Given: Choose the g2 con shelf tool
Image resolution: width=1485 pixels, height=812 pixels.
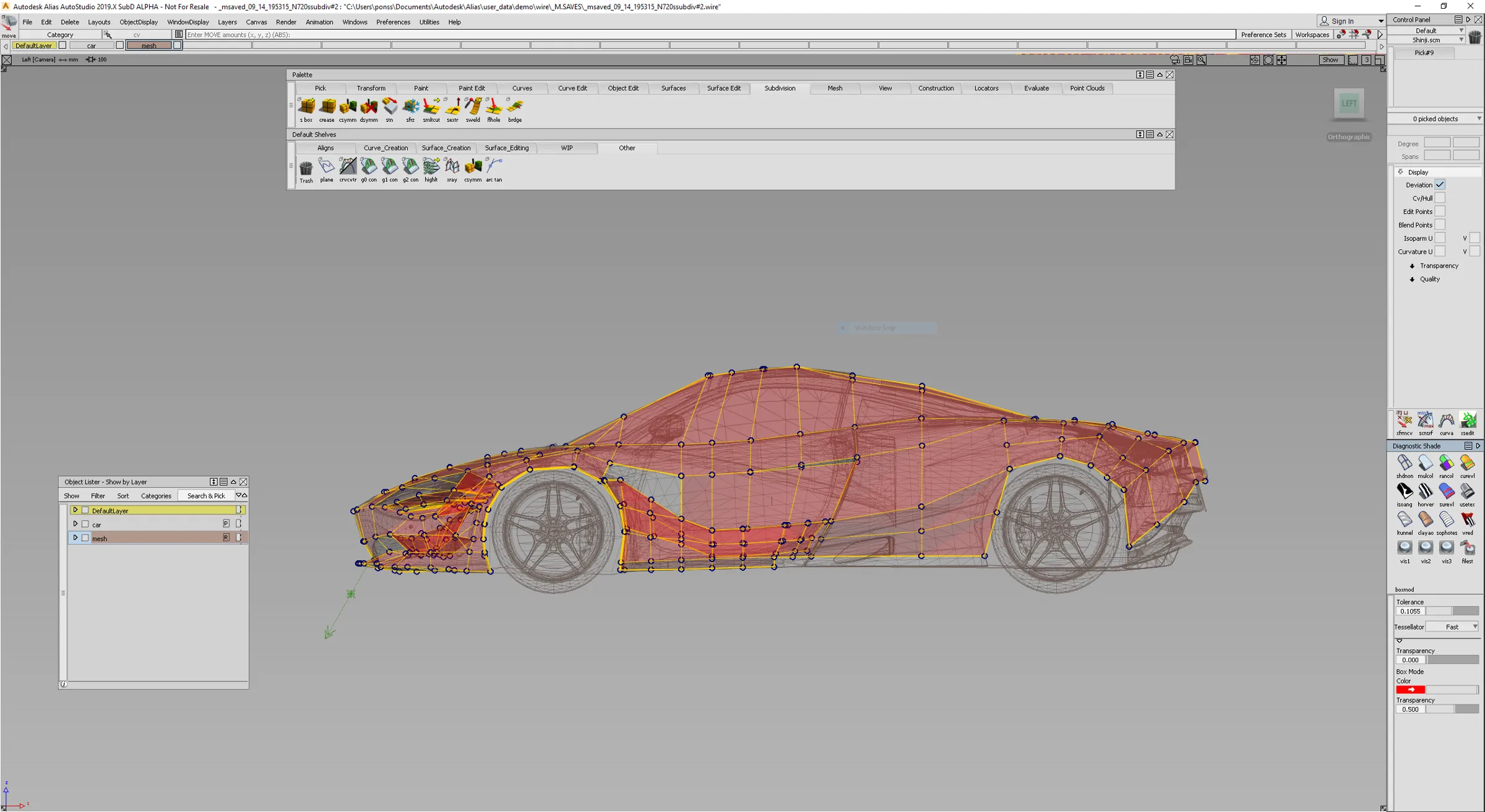Looking at the screenshot, I should [410, 170].
